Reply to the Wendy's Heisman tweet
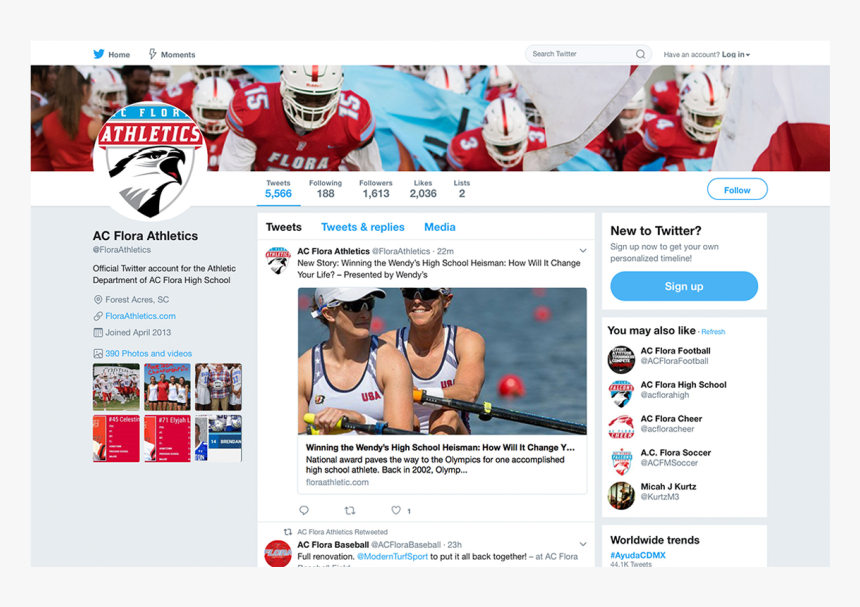The image size is (860, 607). [304, 510]
